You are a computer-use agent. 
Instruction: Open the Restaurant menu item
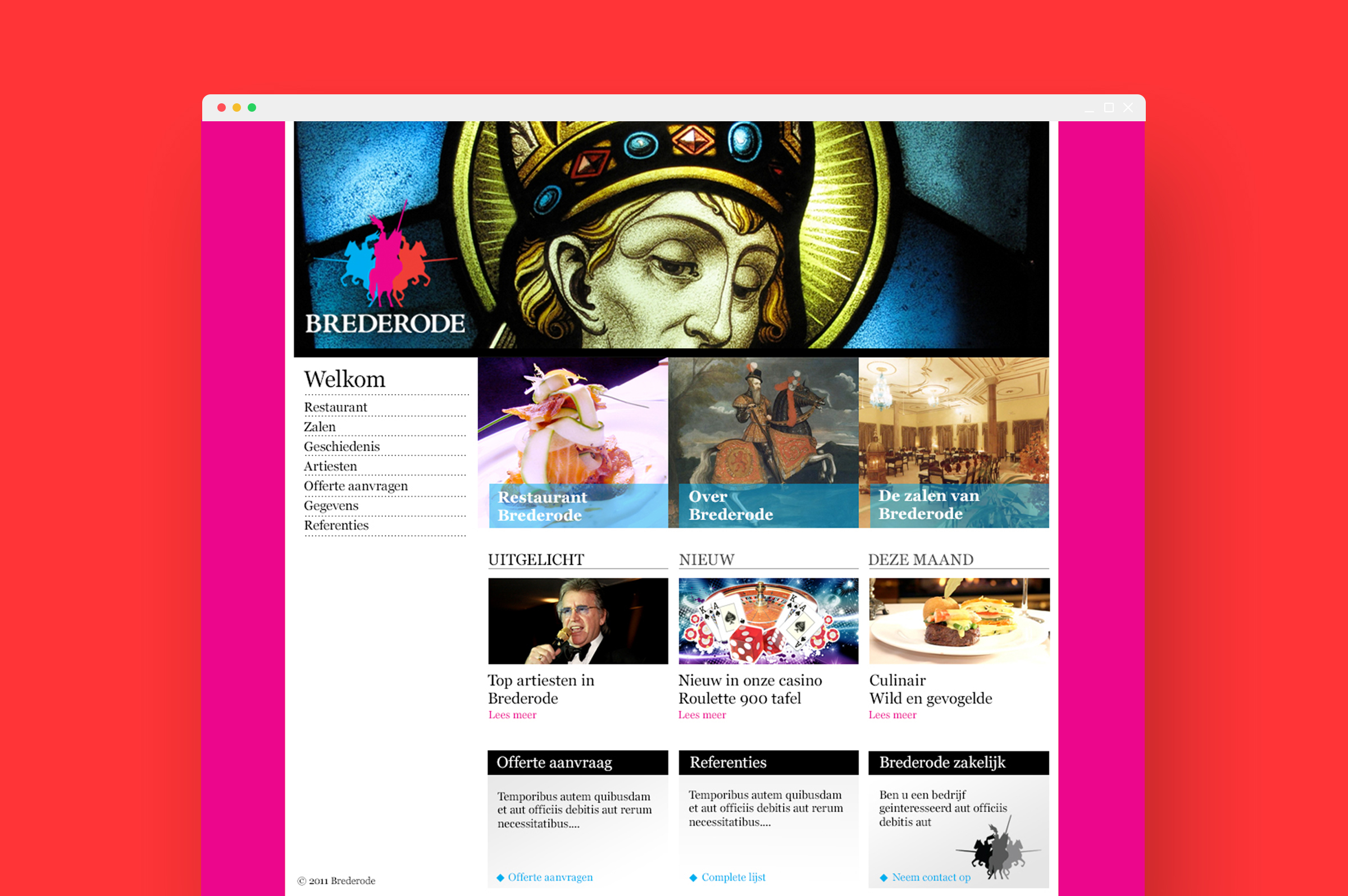click(x=335, y=408)
